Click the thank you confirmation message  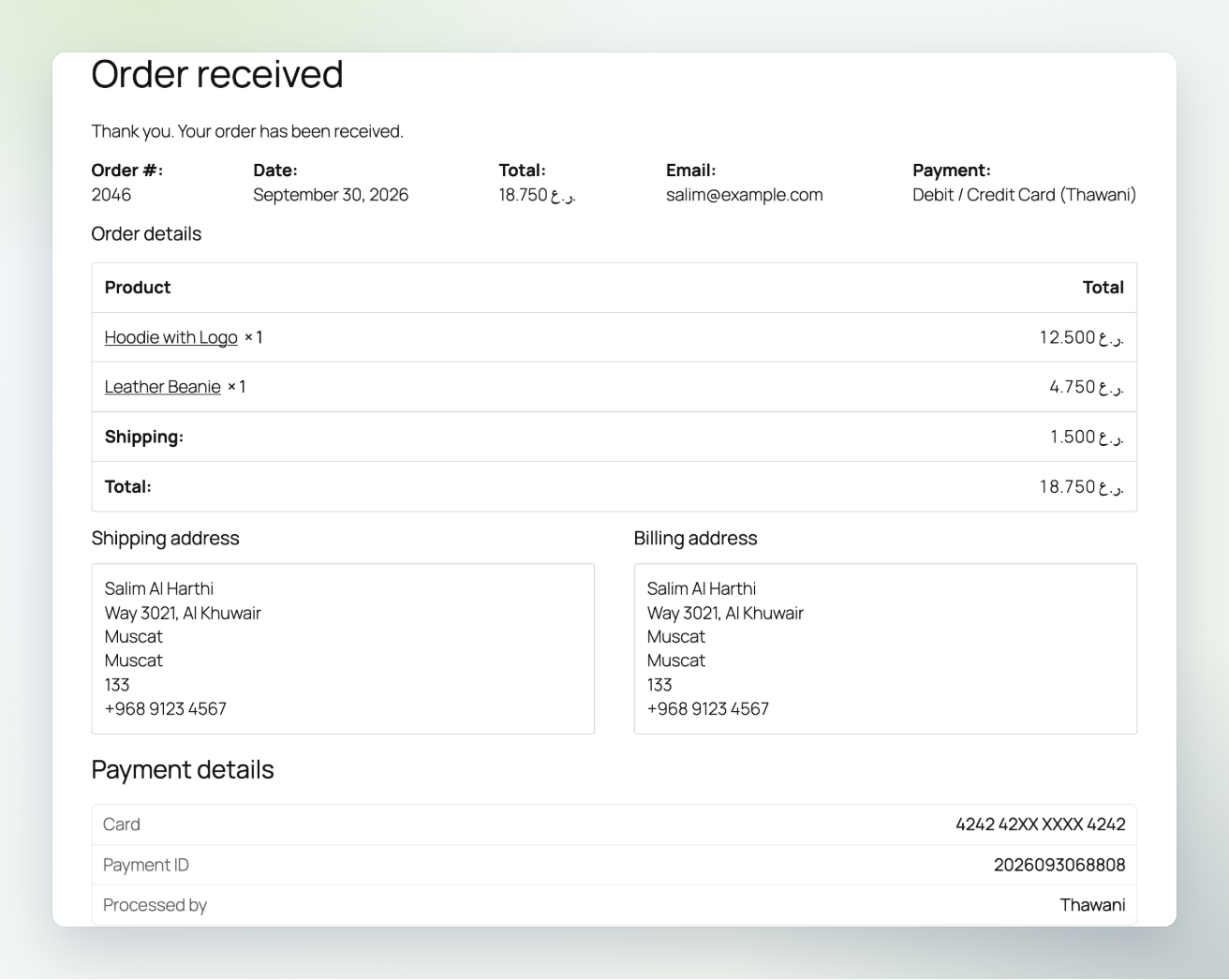[x=247, y=131]
